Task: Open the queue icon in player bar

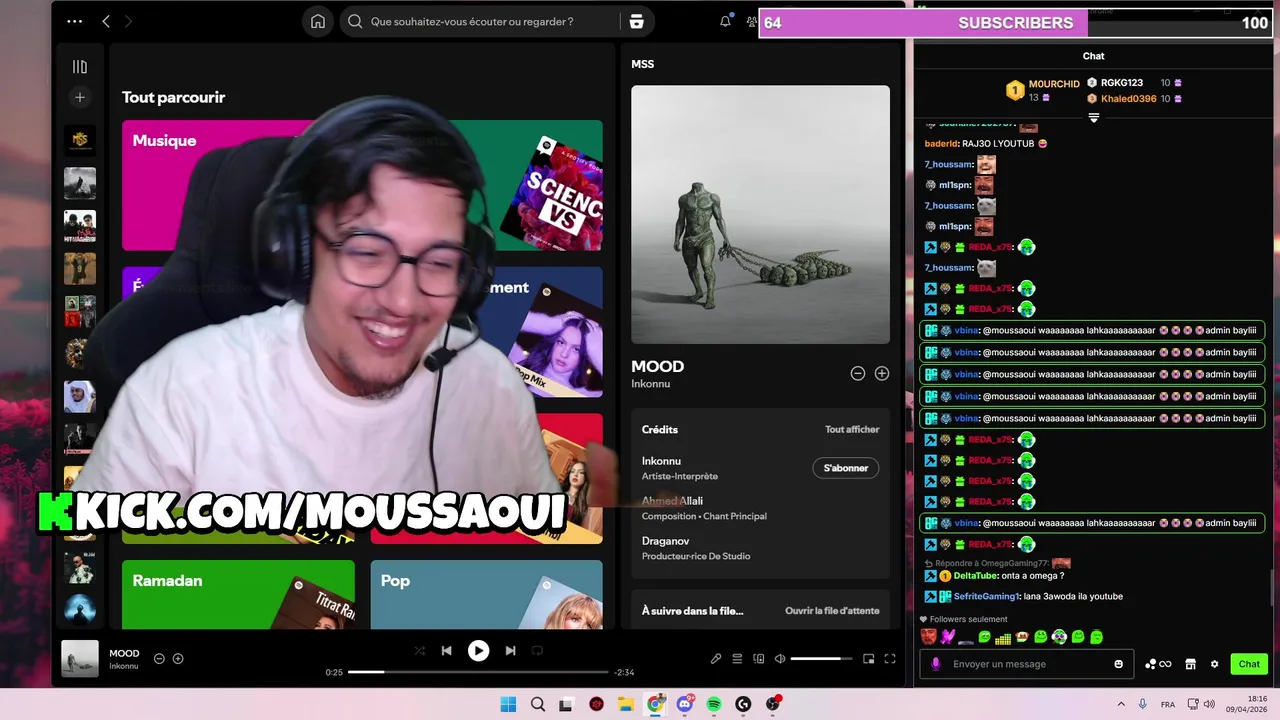Action: tap(737, 658)
